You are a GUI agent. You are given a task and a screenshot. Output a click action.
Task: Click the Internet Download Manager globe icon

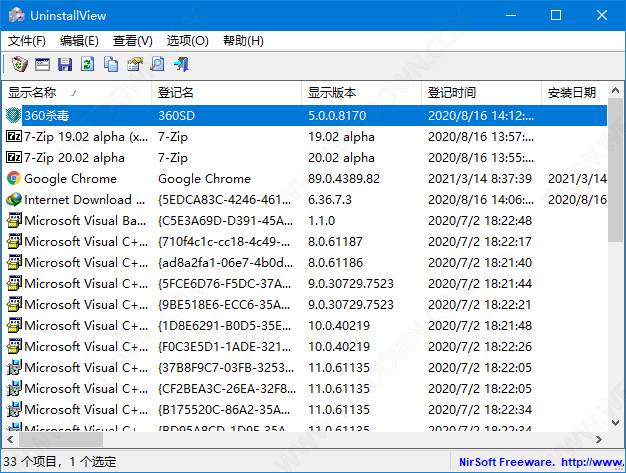click(14, 200)
